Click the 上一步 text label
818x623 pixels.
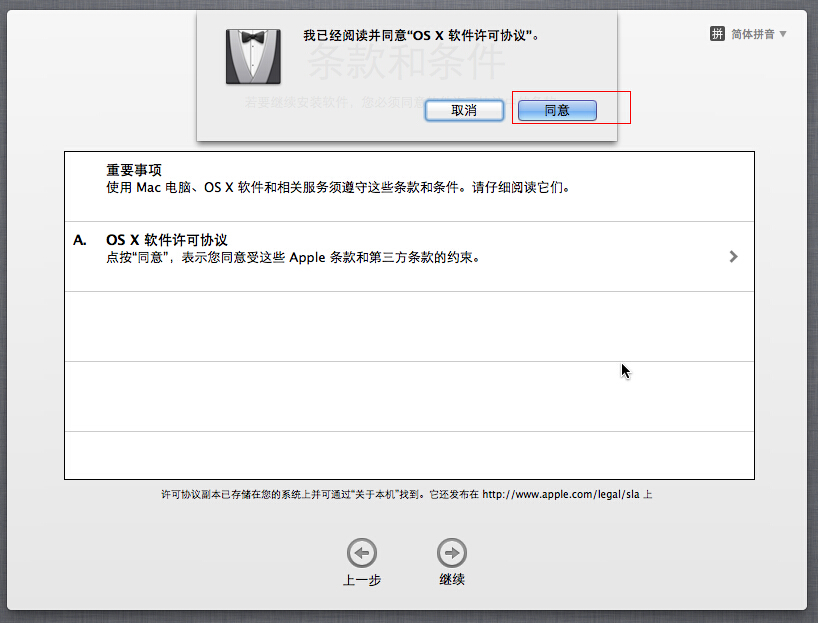coord(362,580)
